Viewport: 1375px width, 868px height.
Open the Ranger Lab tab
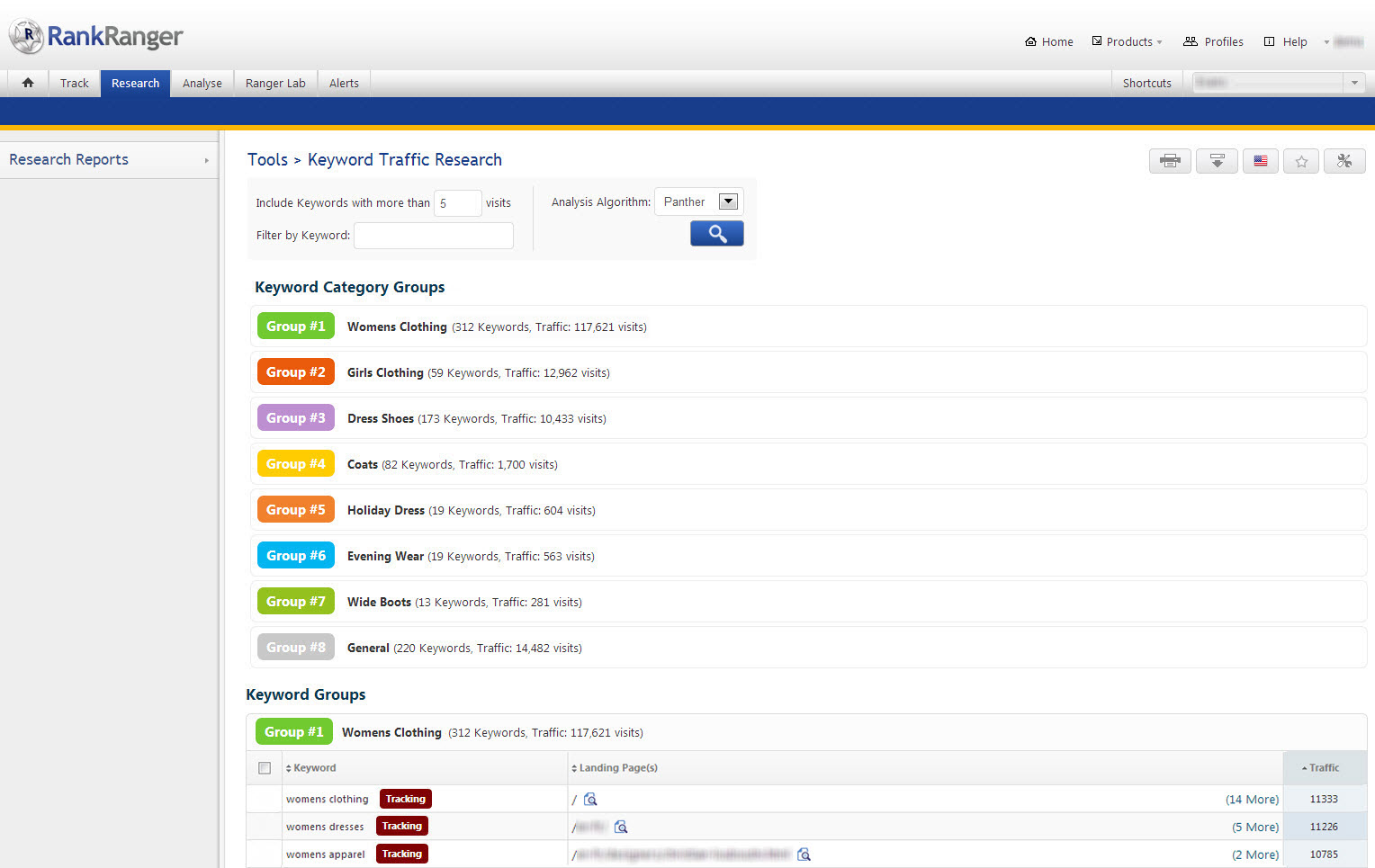pos(275,83)
